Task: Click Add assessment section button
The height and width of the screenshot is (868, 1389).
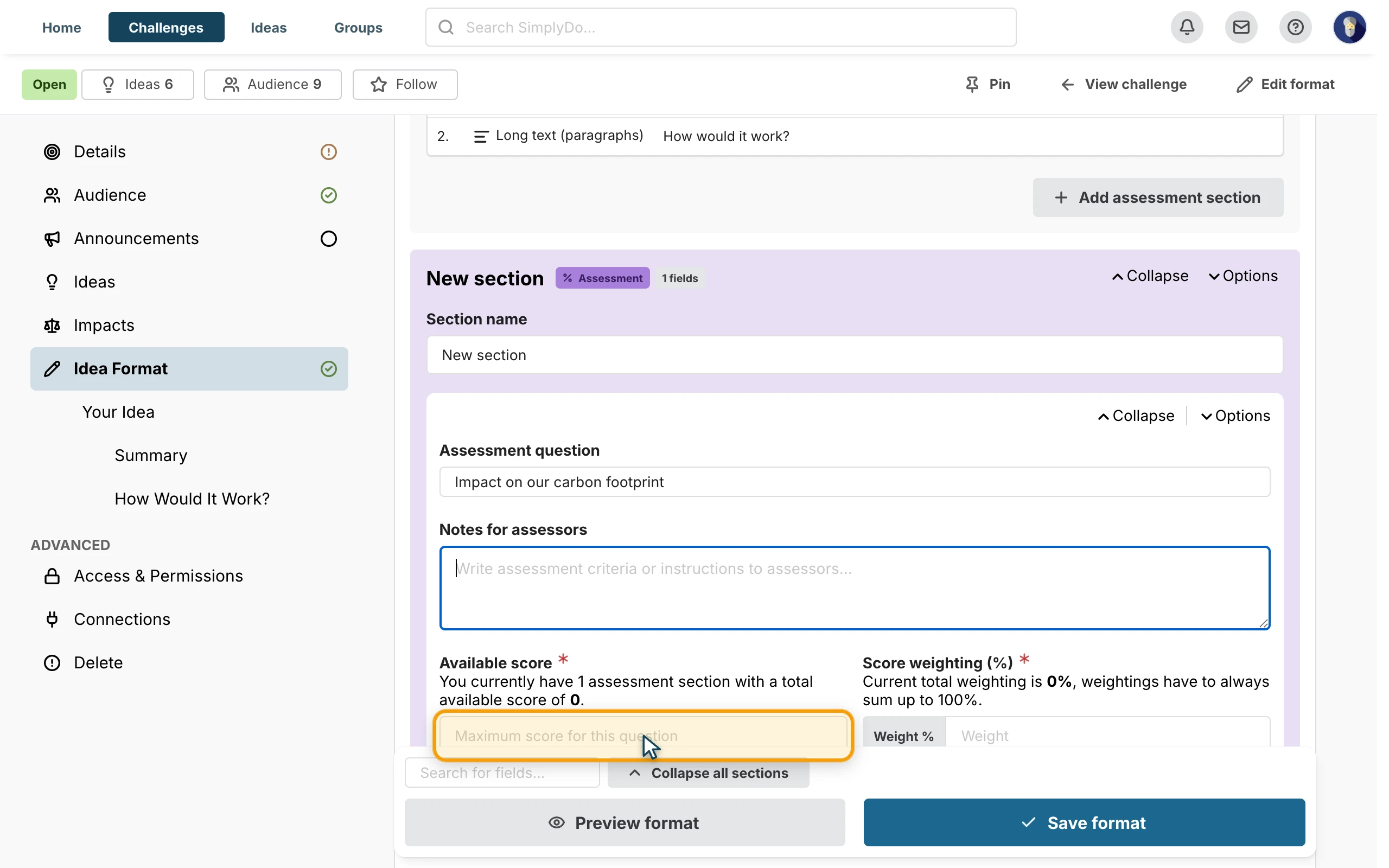Action: tap(1158, 197)
